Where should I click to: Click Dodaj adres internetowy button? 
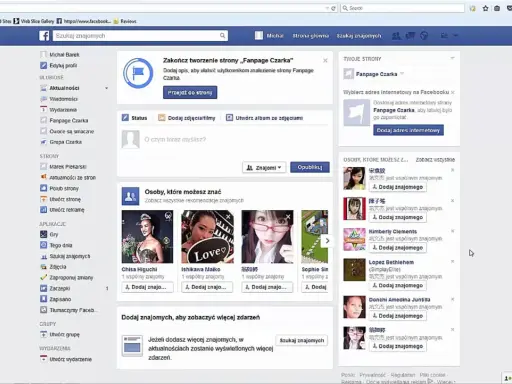(408, 130)
